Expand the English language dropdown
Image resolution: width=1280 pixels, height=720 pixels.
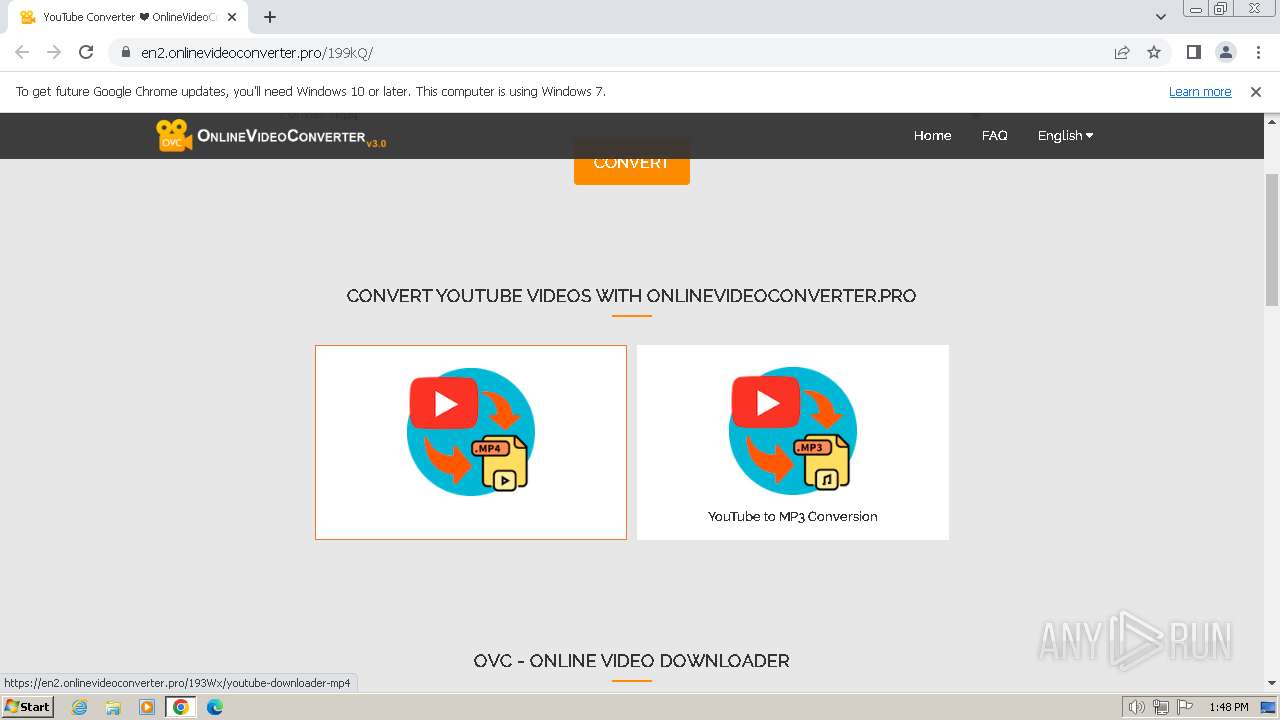(1065, 135)
